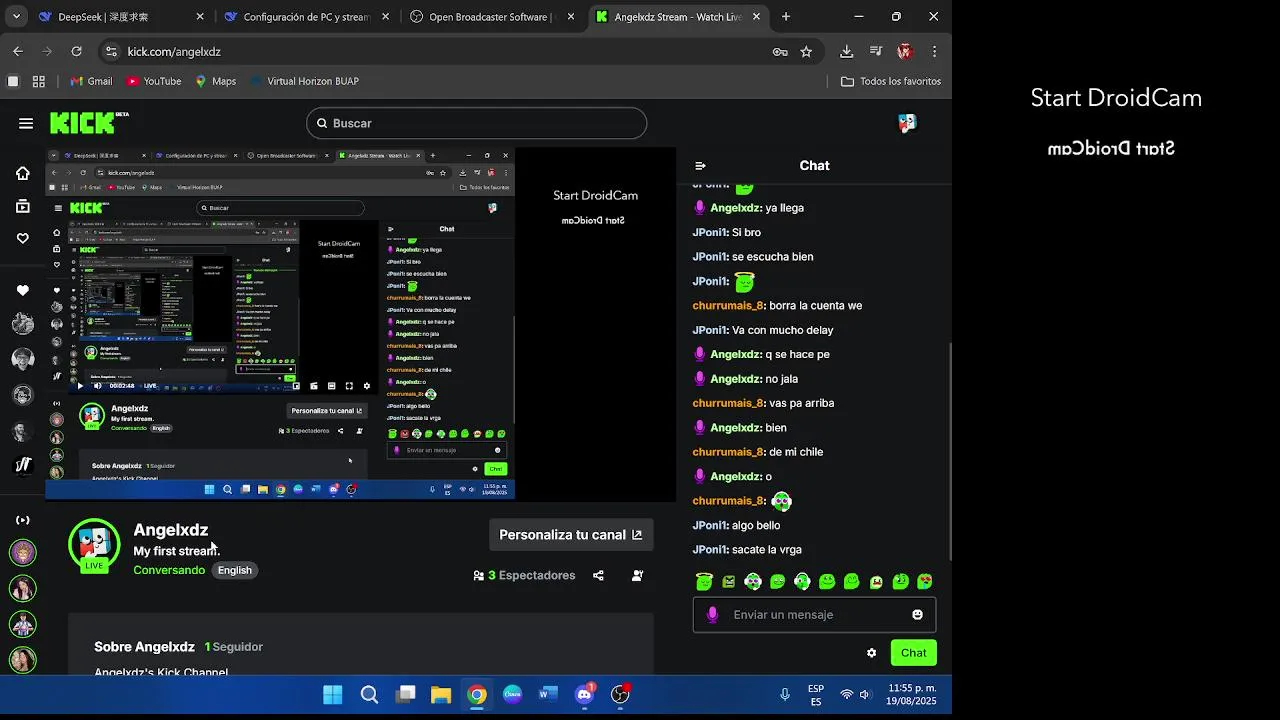Insert the emote with purple glasses and headphones
Viewport: 1280px width, 720px height.
(x=753, y=581)
